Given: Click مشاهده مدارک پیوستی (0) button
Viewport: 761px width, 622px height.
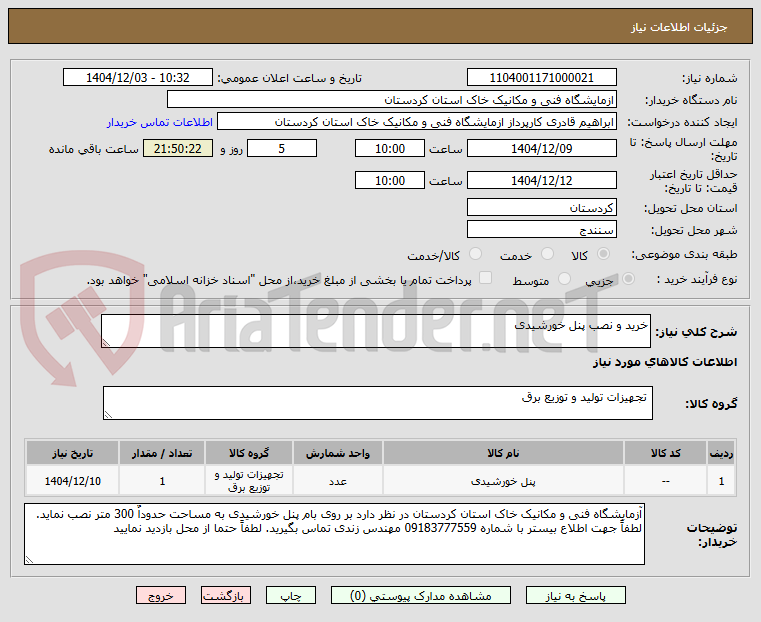Looking at the screenshot, I should pyautogui.click(x=421, y=595).
